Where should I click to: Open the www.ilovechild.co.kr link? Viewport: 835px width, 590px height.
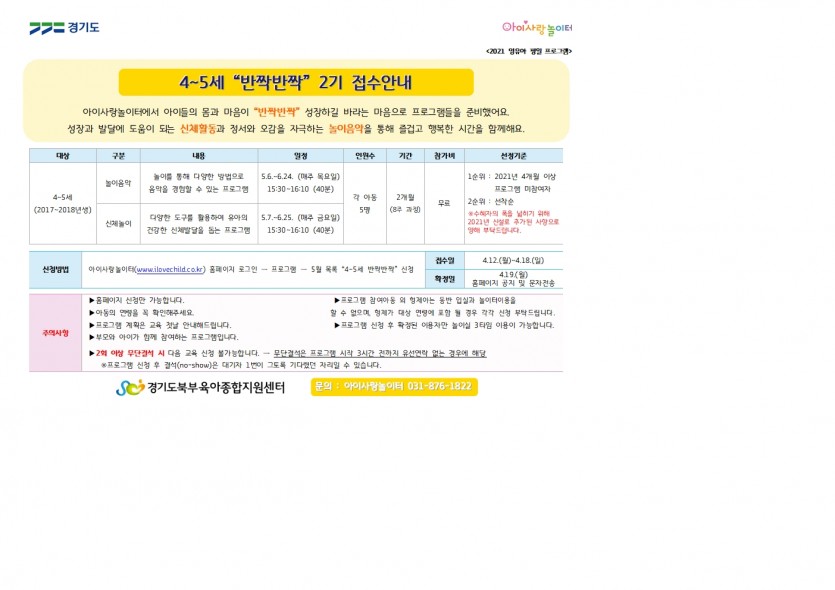(x=170, y=269)
